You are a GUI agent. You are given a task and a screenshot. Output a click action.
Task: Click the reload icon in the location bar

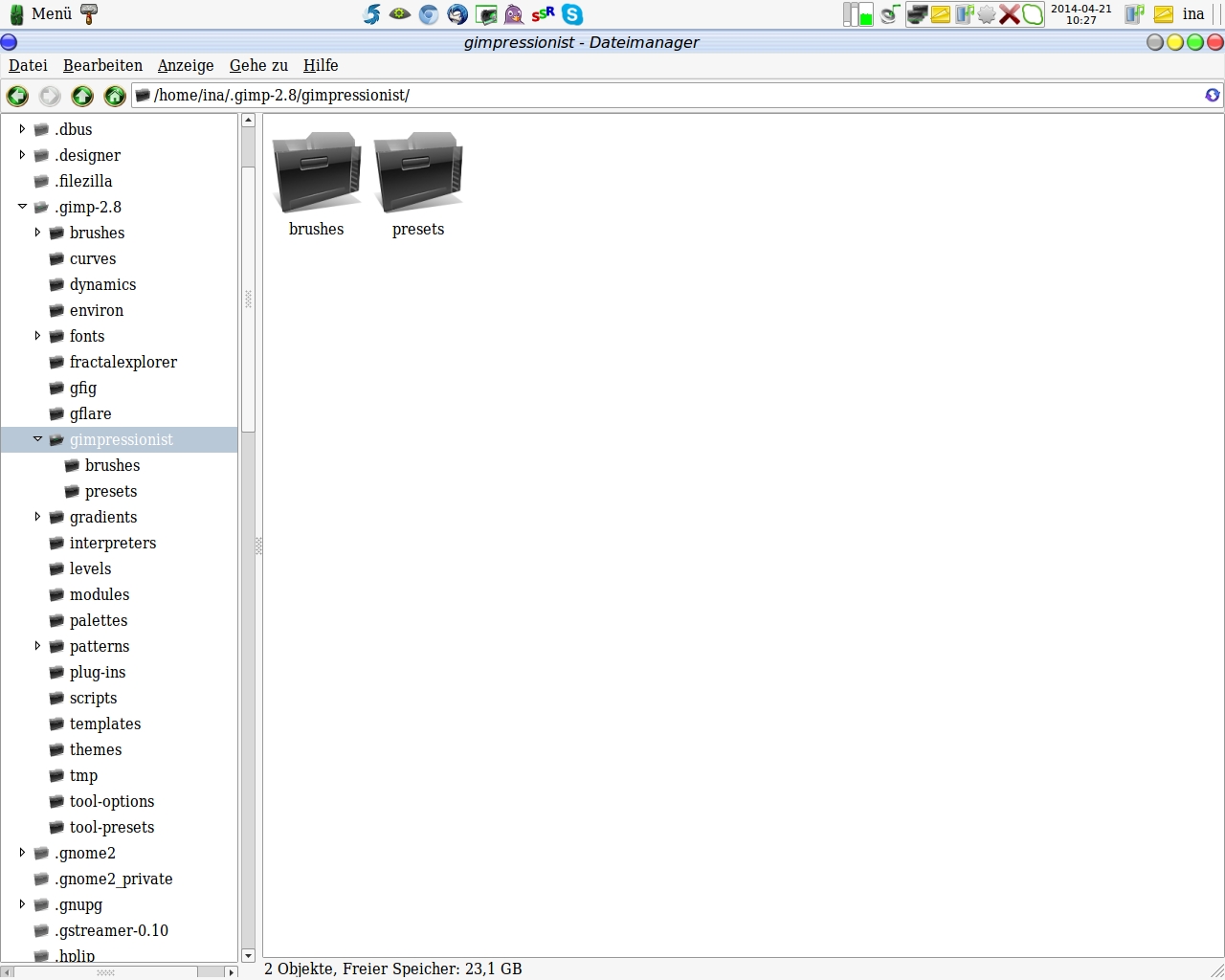(1212, 95)
